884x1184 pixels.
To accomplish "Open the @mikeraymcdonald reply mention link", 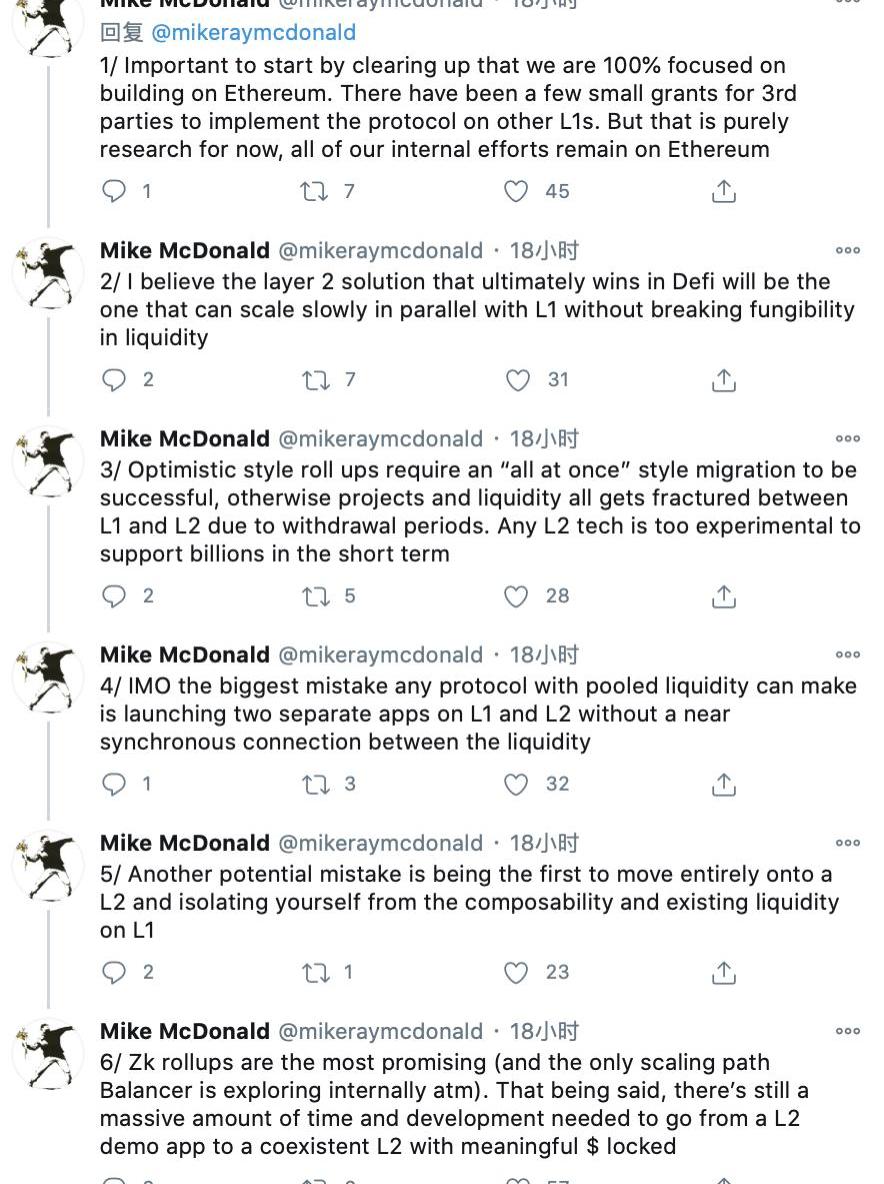I will tap(253, 33).
